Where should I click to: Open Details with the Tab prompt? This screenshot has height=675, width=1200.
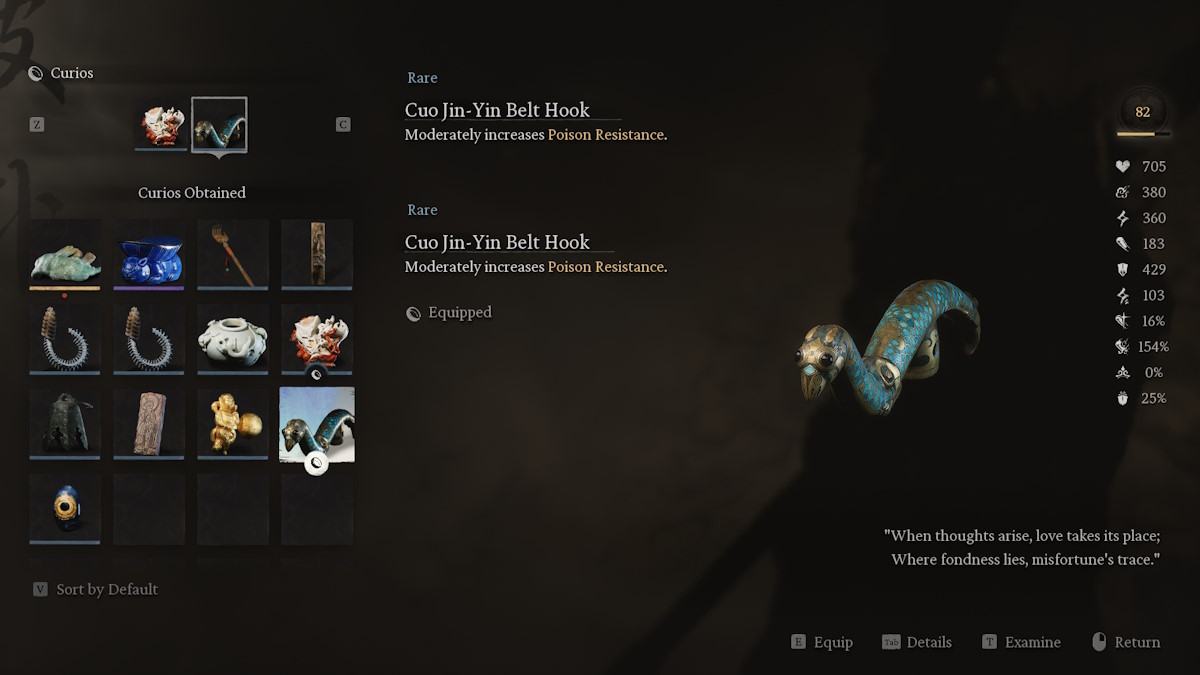[x=917, y=642]
